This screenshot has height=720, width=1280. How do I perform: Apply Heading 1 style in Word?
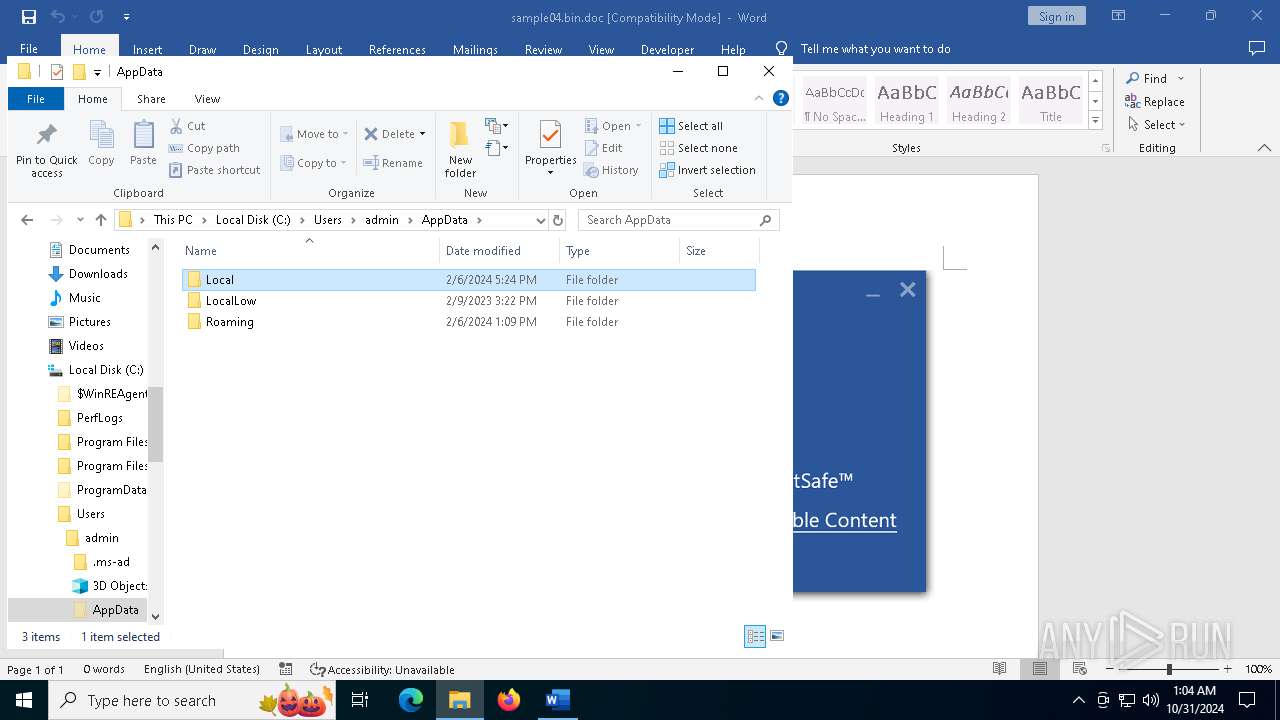pos(907,101)
